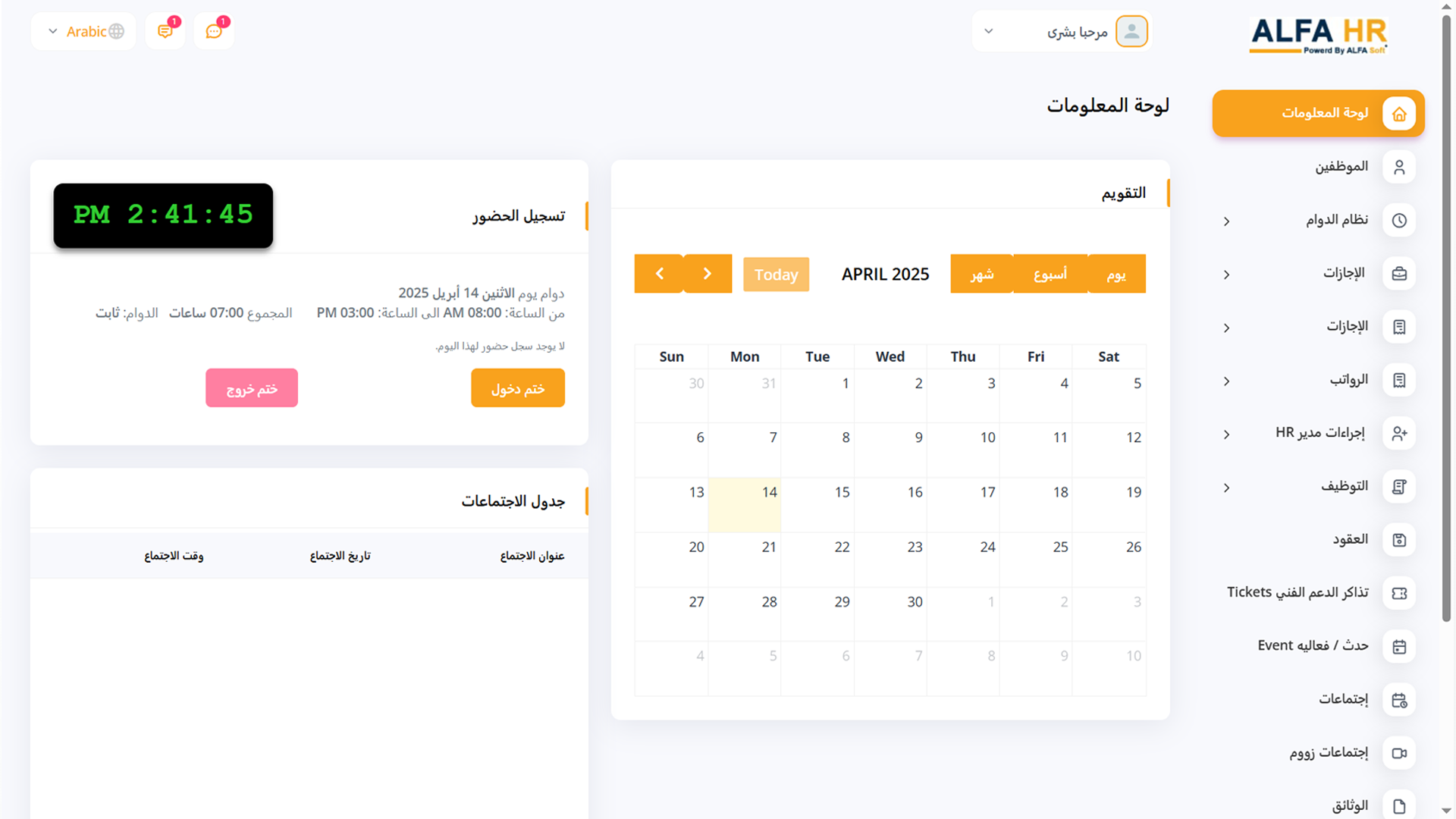Click the calendar icon for Event فعاليه

pyautogui.click(x=1399, y=647)
